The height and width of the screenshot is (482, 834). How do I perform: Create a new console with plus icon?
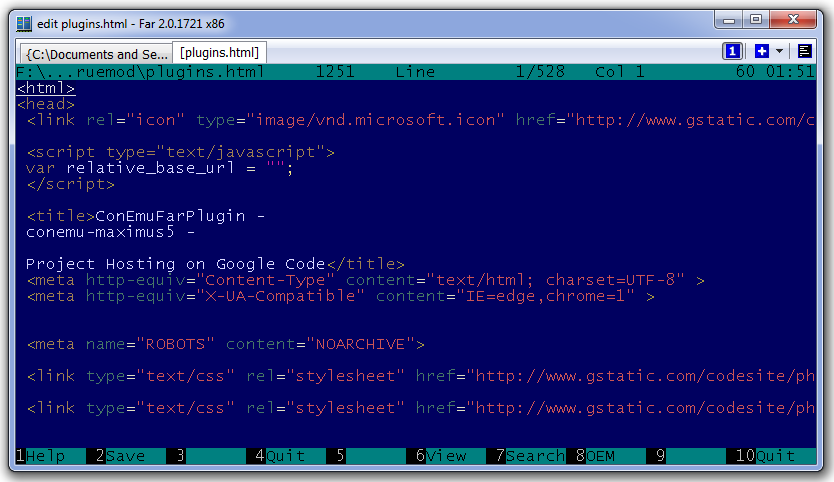point(762,51)
